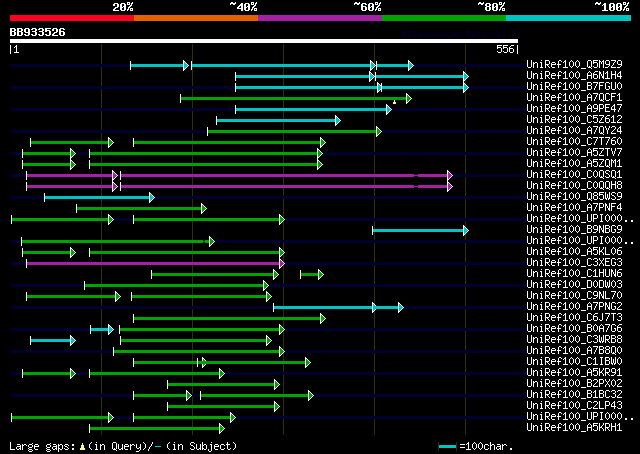Select the UniRef100_C0QSQ1 label

click(574, 174)
